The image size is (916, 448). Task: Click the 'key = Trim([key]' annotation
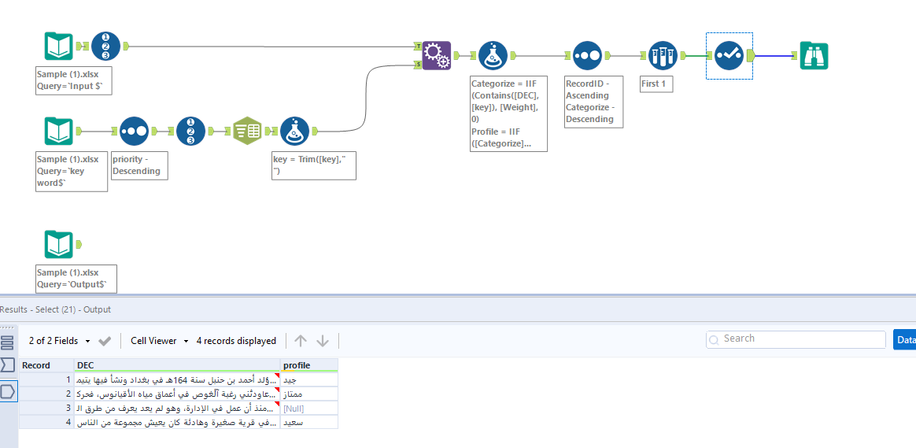[314, 165]
